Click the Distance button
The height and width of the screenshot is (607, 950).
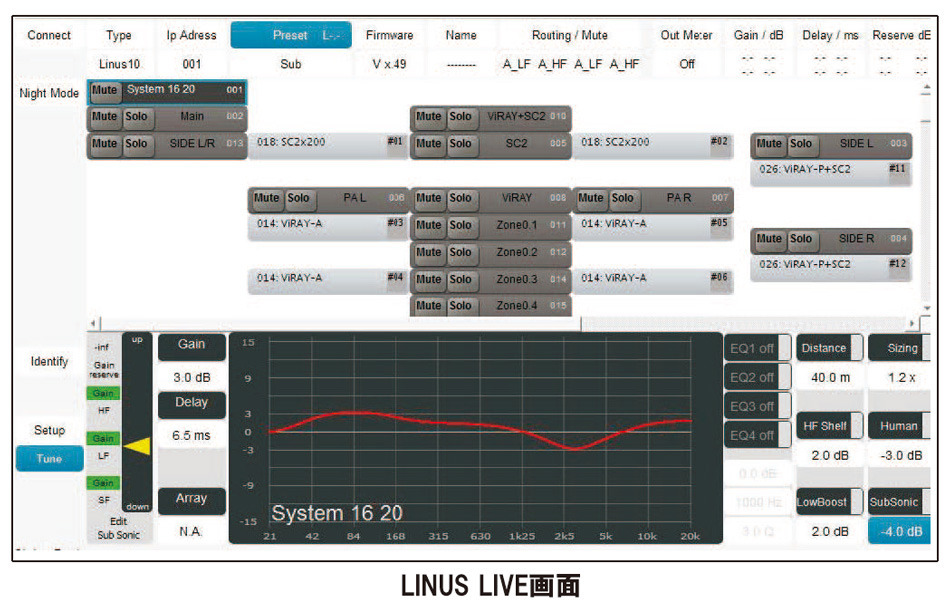829,348
